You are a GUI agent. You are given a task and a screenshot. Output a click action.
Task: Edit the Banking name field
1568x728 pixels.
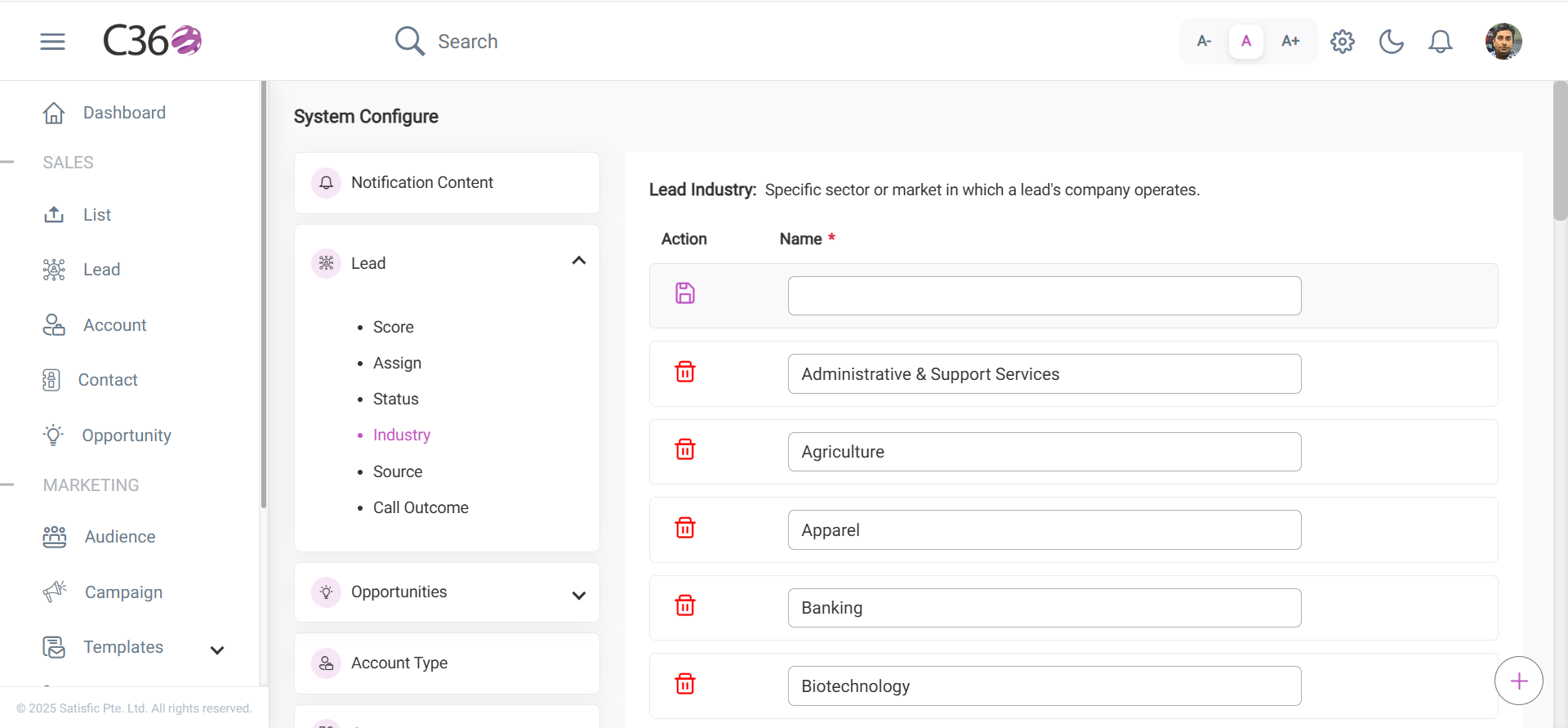(x=1045, y=608)
